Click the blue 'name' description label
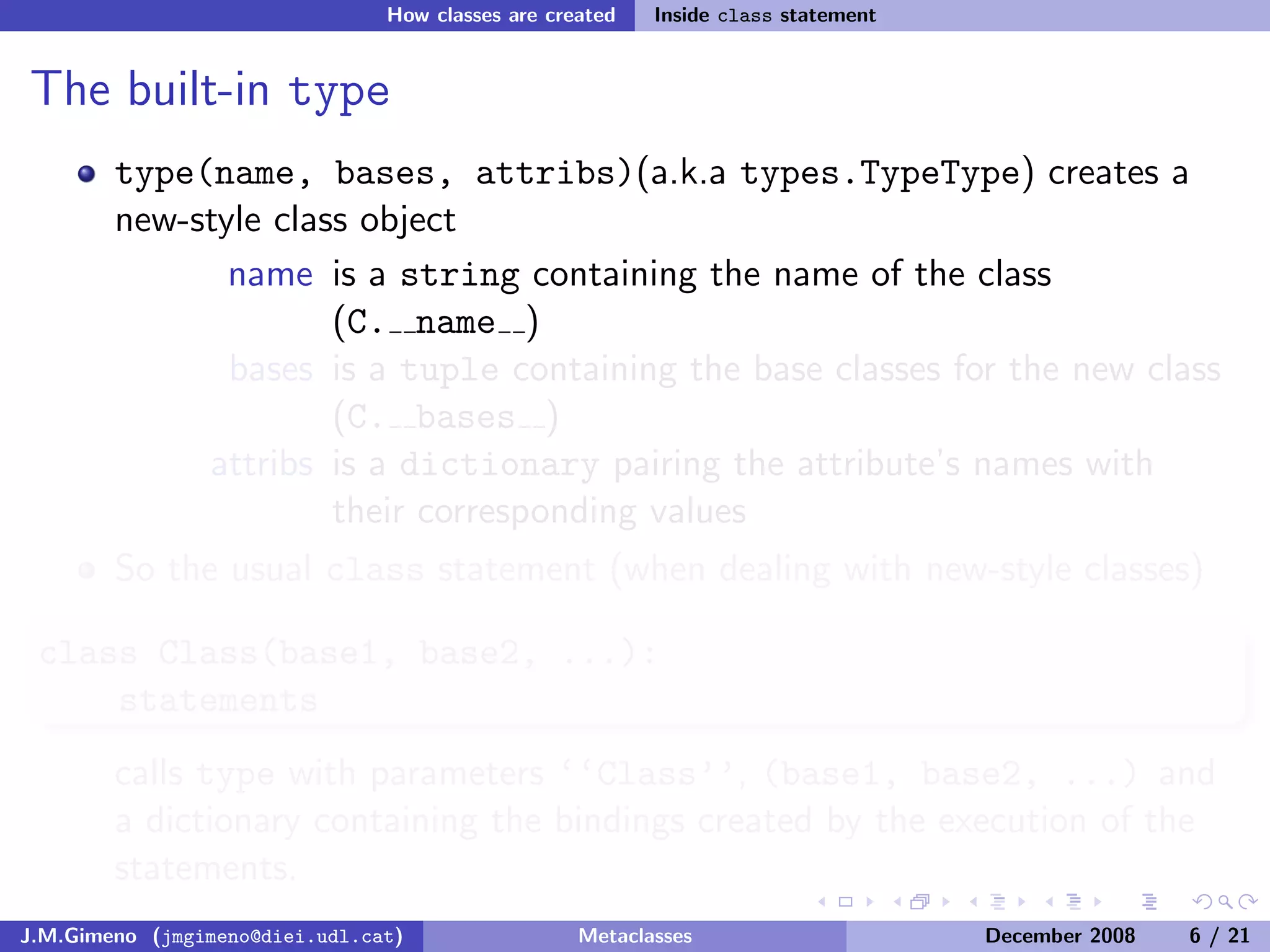This screenshot has height=952, width=1270. click(x=270, y=275)
